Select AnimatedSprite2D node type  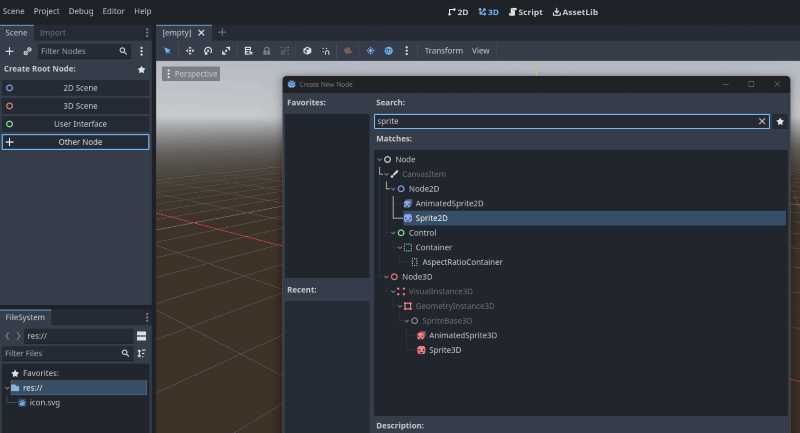click(449, 203)
